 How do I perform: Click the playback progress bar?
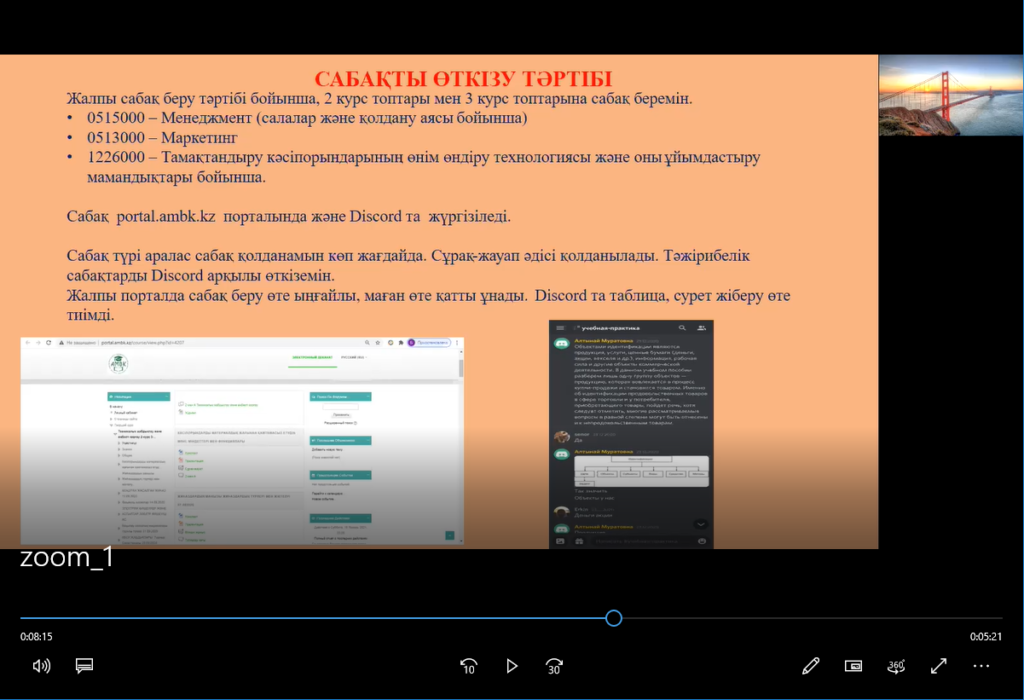[x=612, y=619]
